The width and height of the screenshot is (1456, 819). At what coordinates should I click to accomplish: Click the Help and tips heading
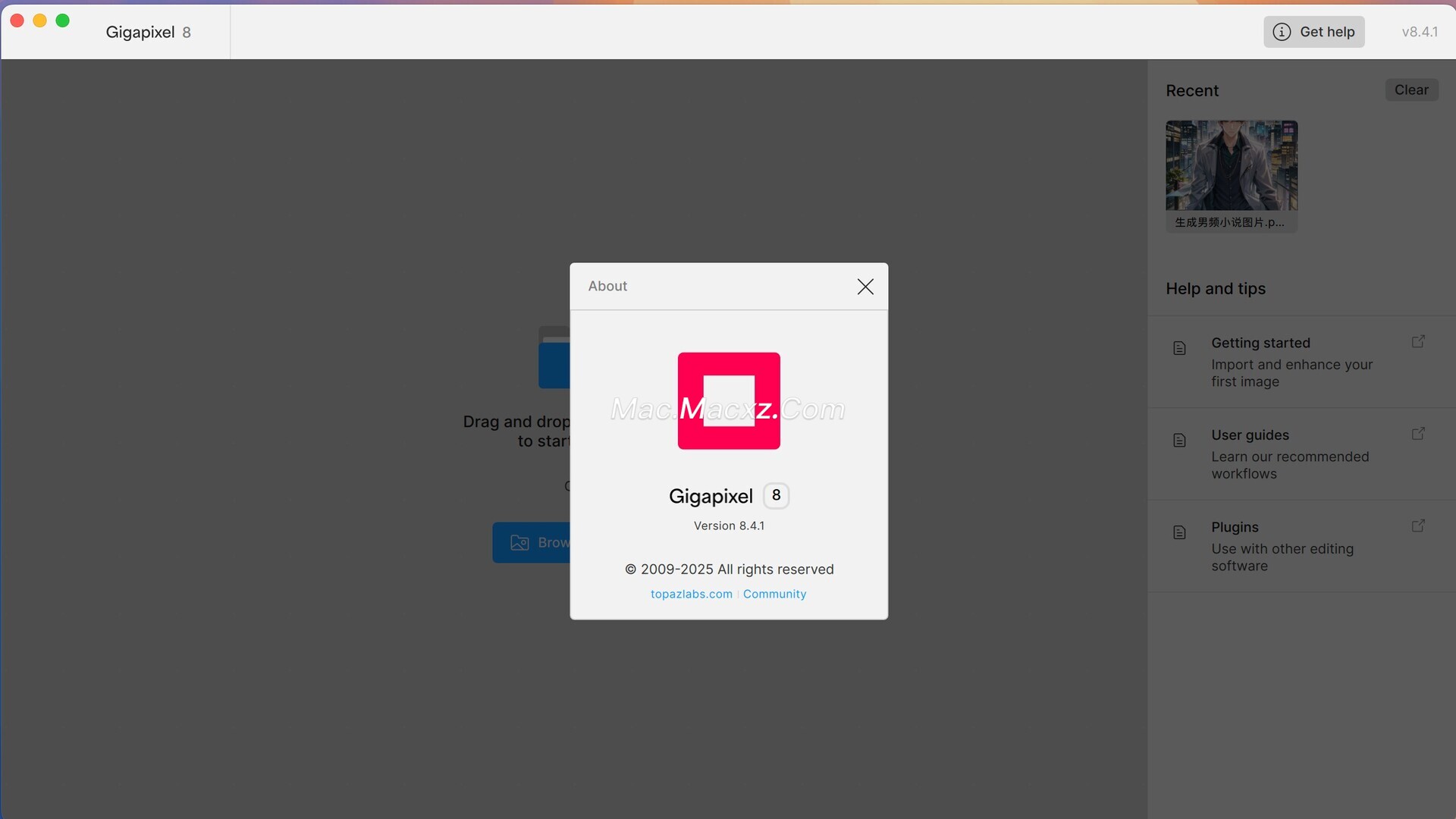(x=1216, y=289)
